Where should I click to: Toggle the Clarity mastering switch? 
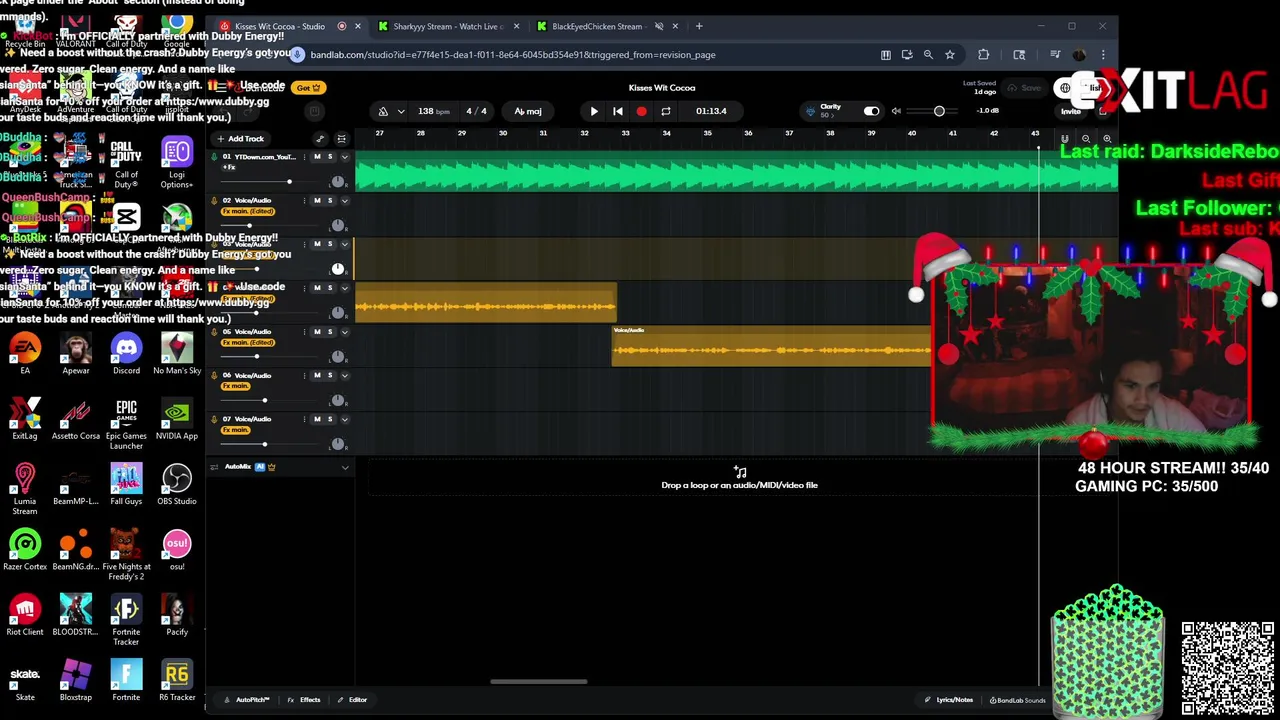871,111
